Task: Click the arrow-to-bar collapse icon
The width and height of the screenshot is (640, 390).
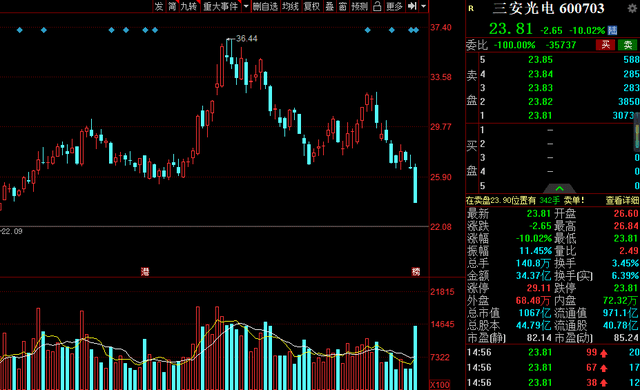Action: pos(412,6)
